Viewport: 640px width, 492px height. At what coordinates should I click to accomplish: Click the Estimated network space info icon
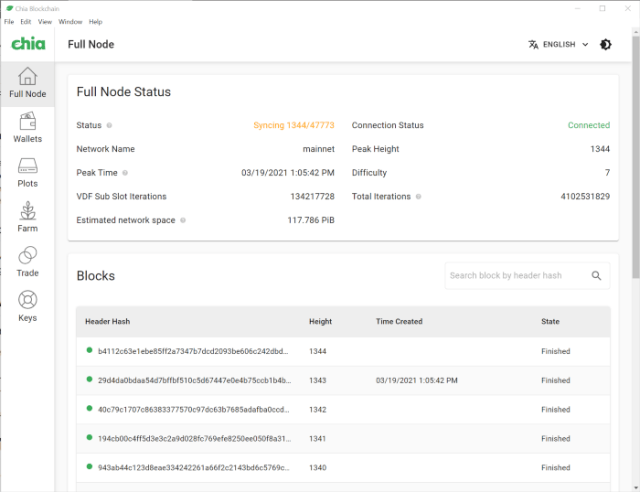[183, 220]
